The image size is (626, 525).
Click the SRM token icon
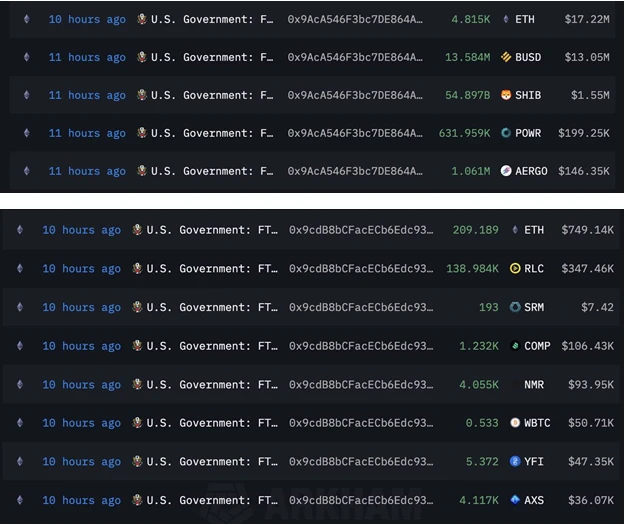[x=515, y=307]
